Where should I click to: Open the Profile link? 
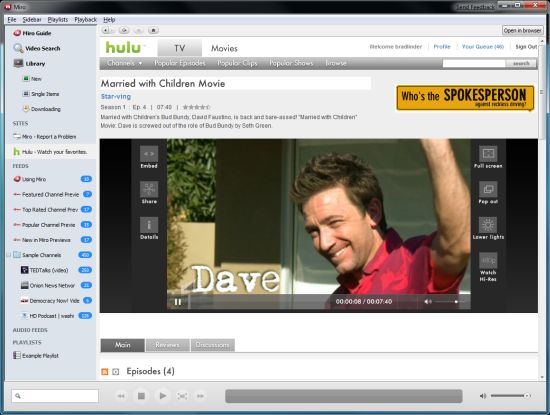coord(442,46)
